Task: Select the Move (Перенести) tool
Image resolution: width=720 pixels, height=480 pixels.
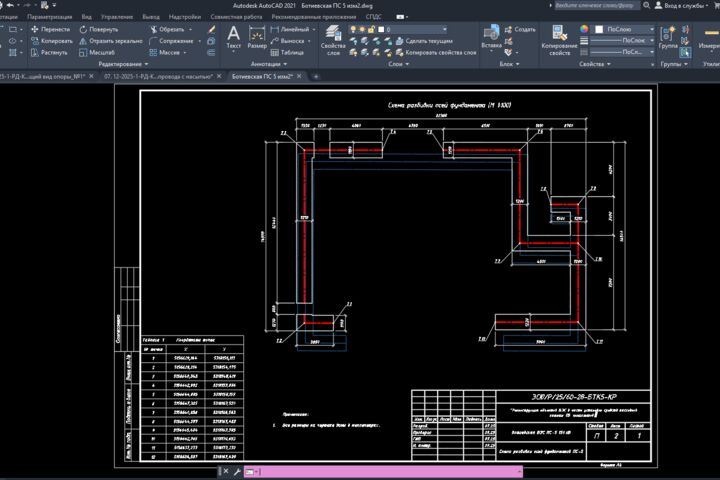Action: point(51,29)
